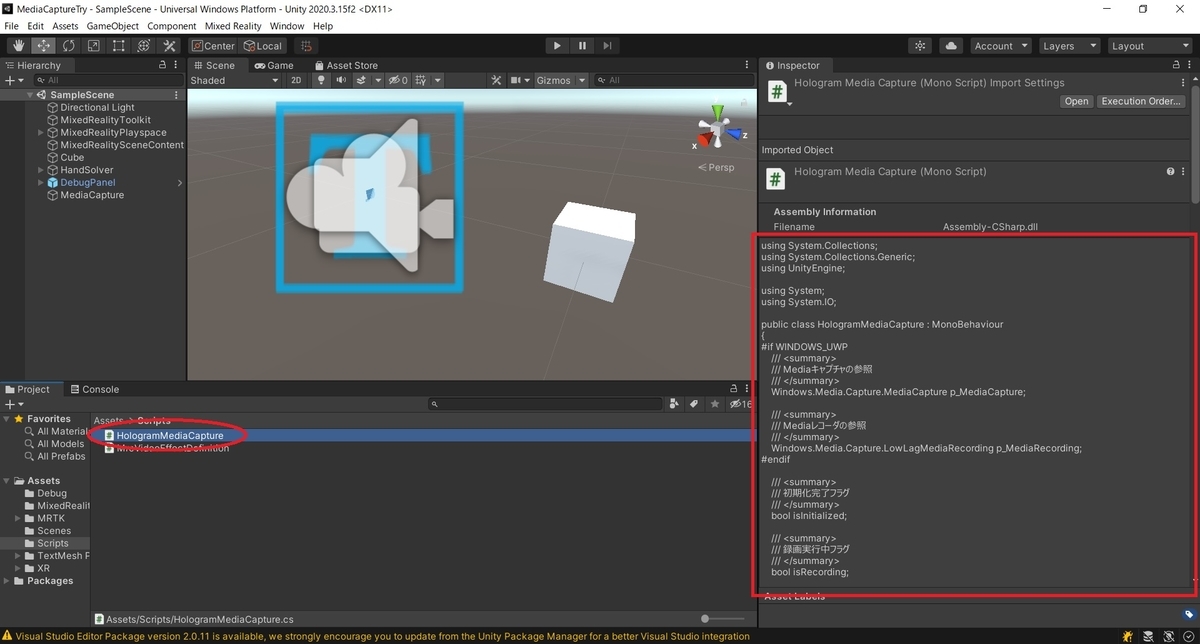Click the Open script button
The height and width of the screenshot is (644, 1200).
click(1076, 101)
